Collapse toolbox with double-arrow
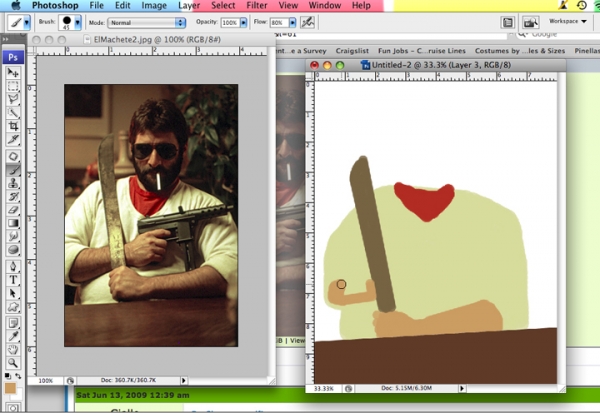This screenshot has width=600, height=413. (x=5, y=39)
